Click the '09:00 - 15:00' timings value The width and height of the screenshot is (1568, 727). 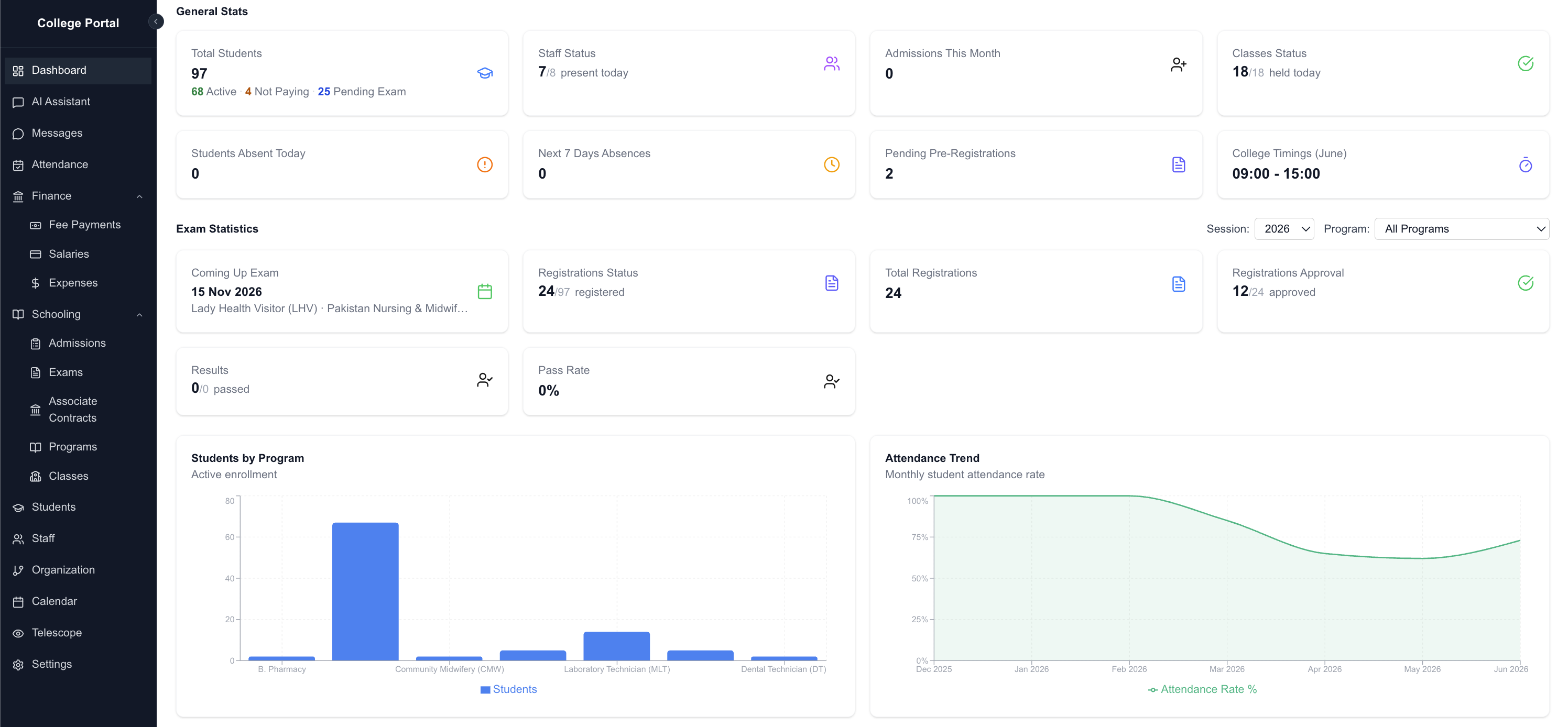point(1276,174)
